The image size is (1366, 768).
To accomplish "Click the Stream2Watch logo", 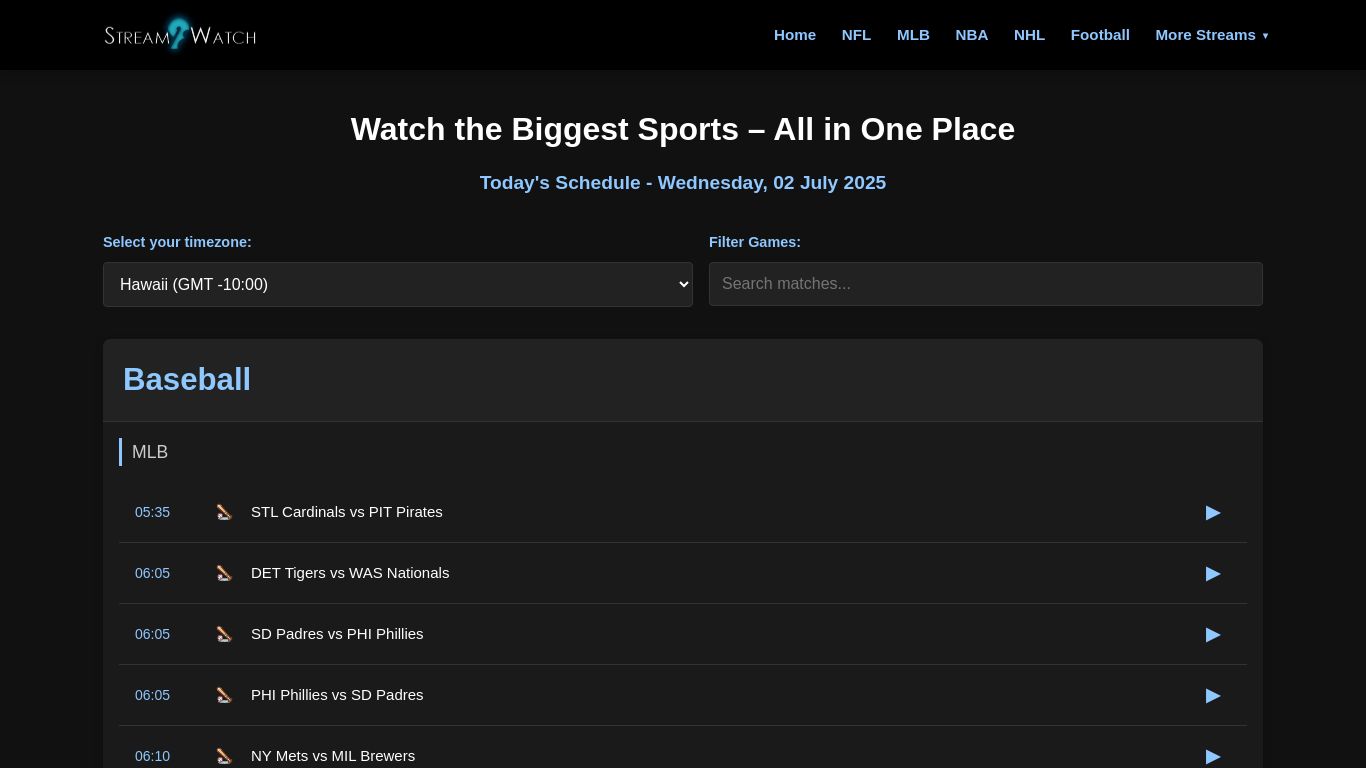I will [180, 34].
